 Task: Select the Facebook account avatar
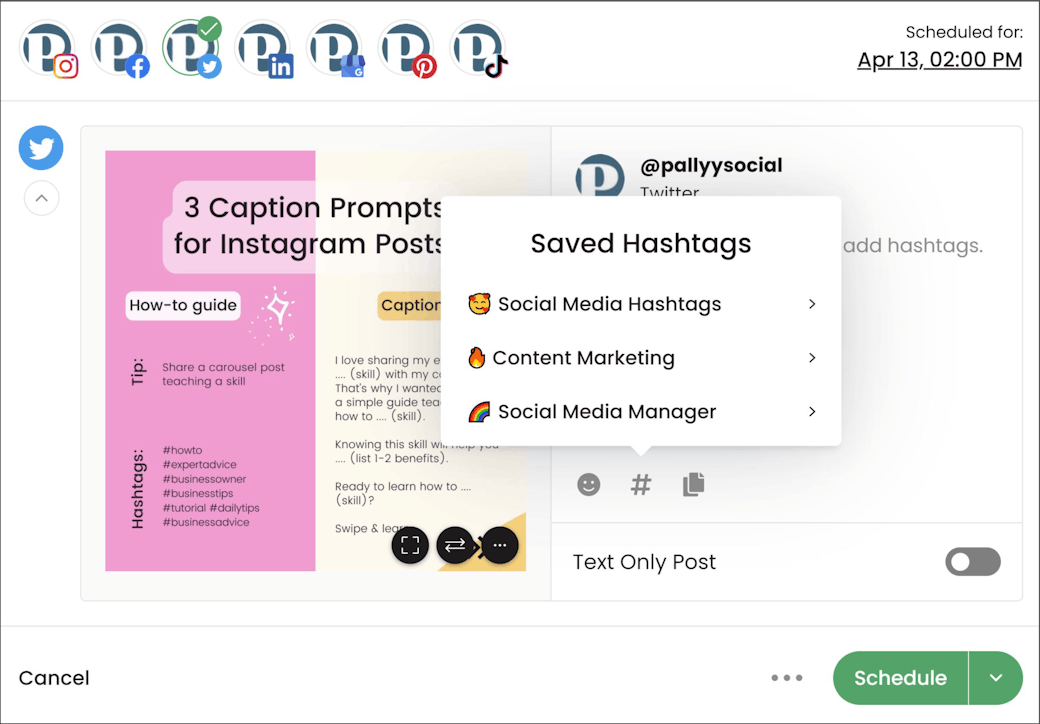[120, 49]
